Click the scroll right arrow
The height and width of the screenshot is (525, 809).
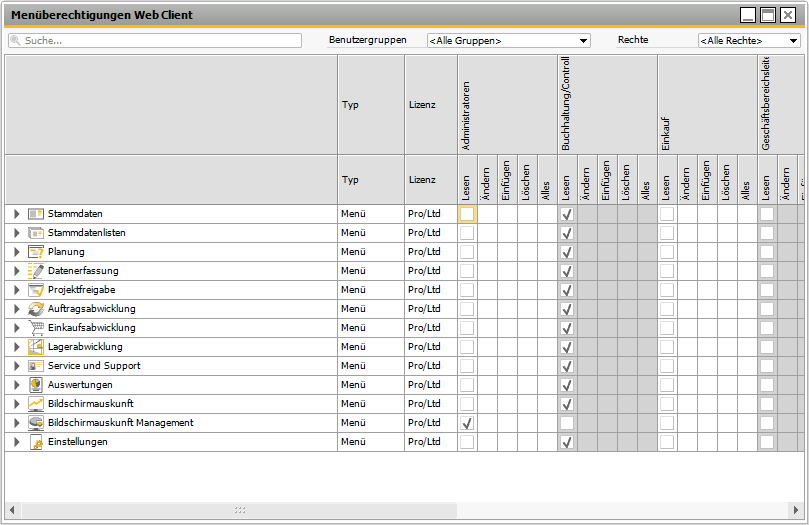coord(796,510)
